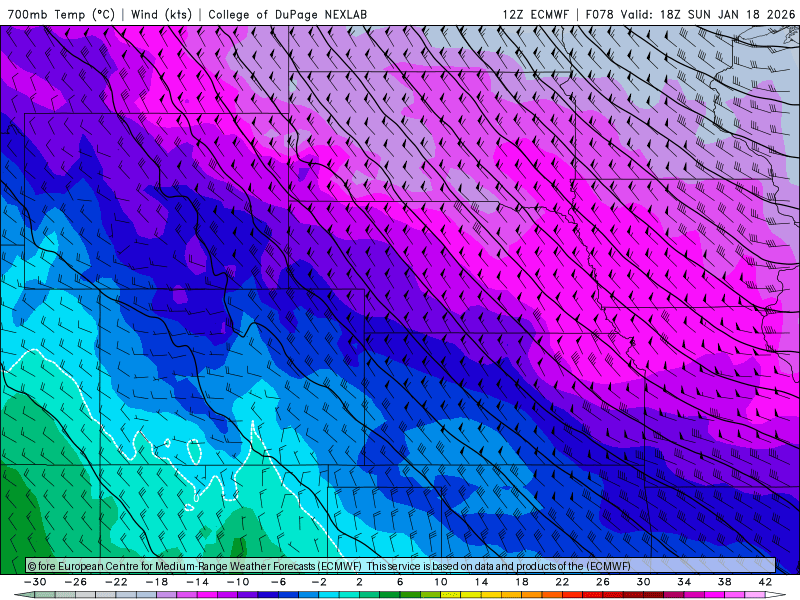Select the negative 6 (-6) legend value
The width and height of the screenshot is (800, 600).
279,582
